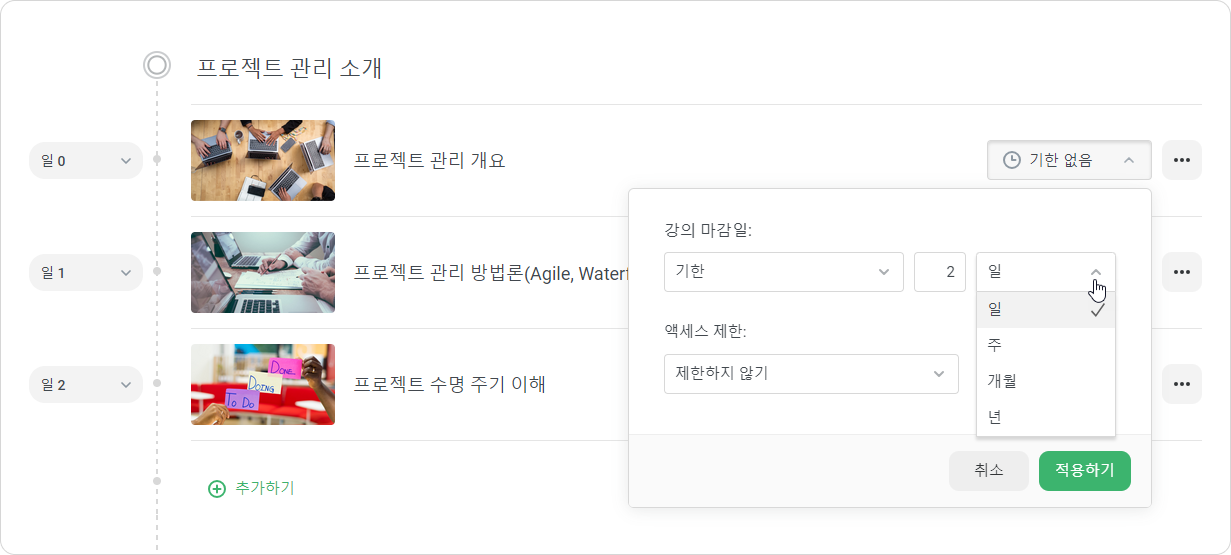Image resolution: width=1231 pixels, height=555 pixels.
Task: Choose 년 from the unit dropdown list
Action: [x=1045, y=418]
